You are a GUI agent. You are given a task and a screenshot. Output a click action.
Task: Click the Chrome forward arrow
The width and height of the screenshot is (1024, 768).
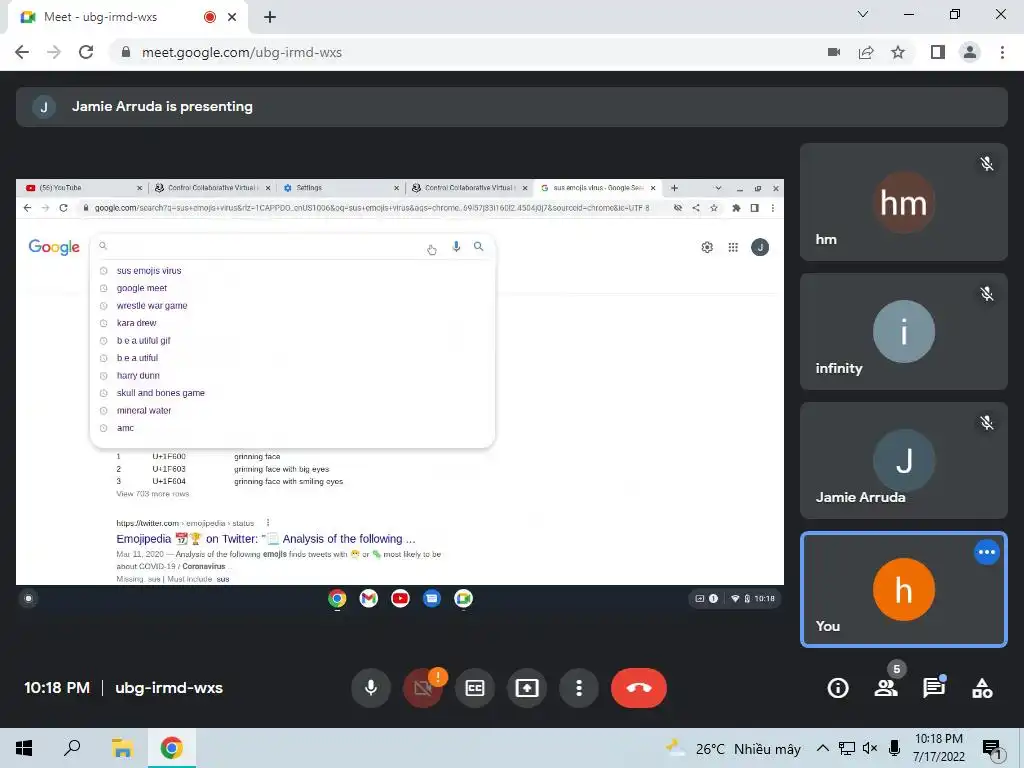[54, 52]
